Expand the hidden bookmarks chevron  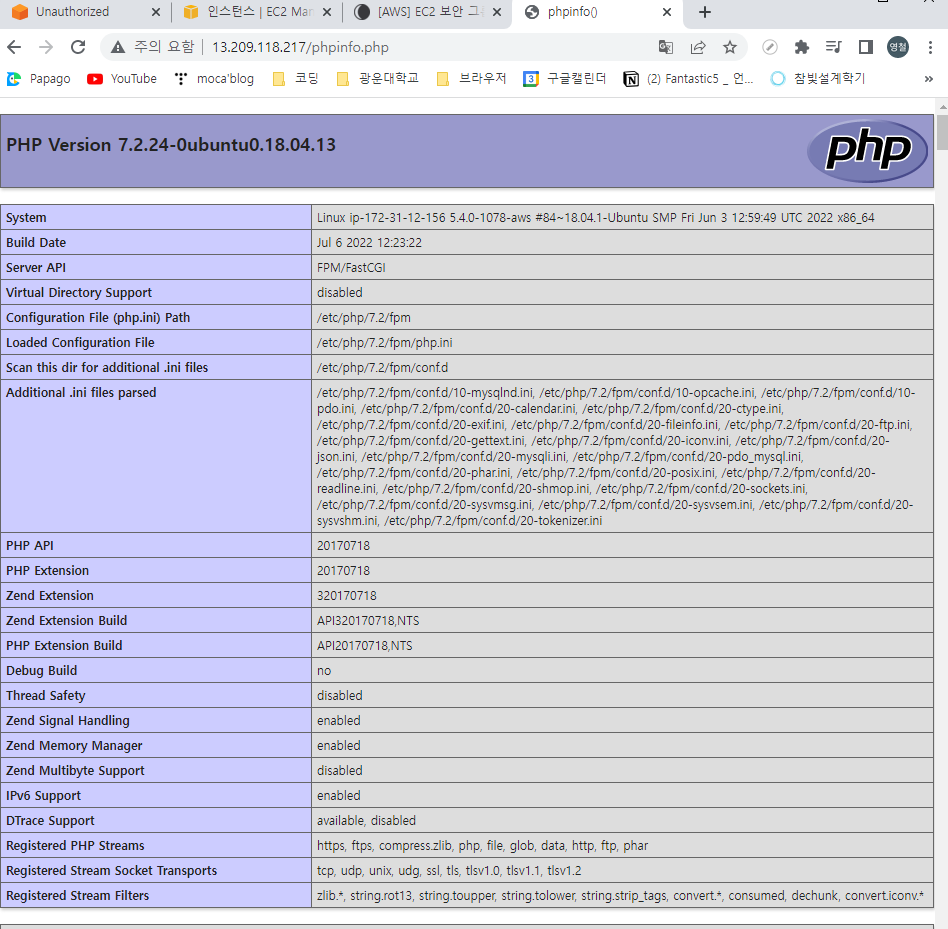click(929, 79)
